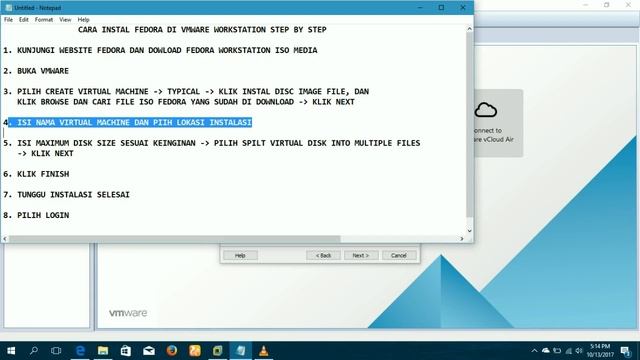Close the Notepad window
Viewport: 640px width, 360px height.
pos(463,7)
